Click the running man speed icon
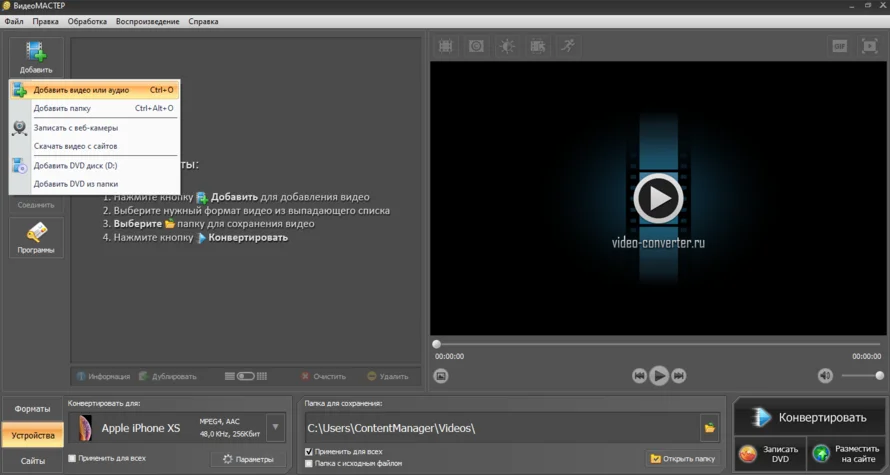 (x=568, y=46)
